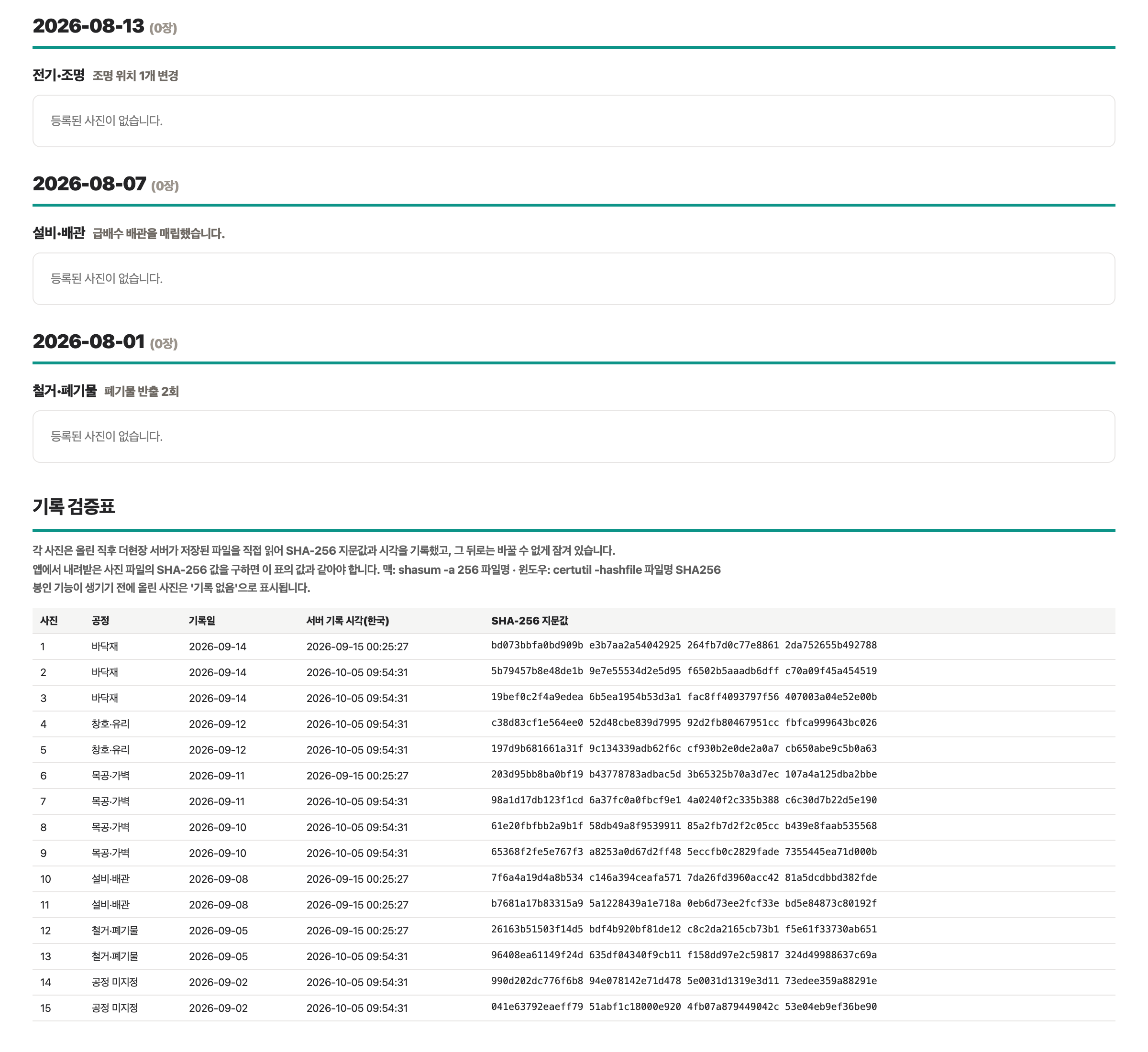Viewport: 1148px width, 1052px height.
Task: Select the '전기·조명' section title
Action: [x=59, y=75]
